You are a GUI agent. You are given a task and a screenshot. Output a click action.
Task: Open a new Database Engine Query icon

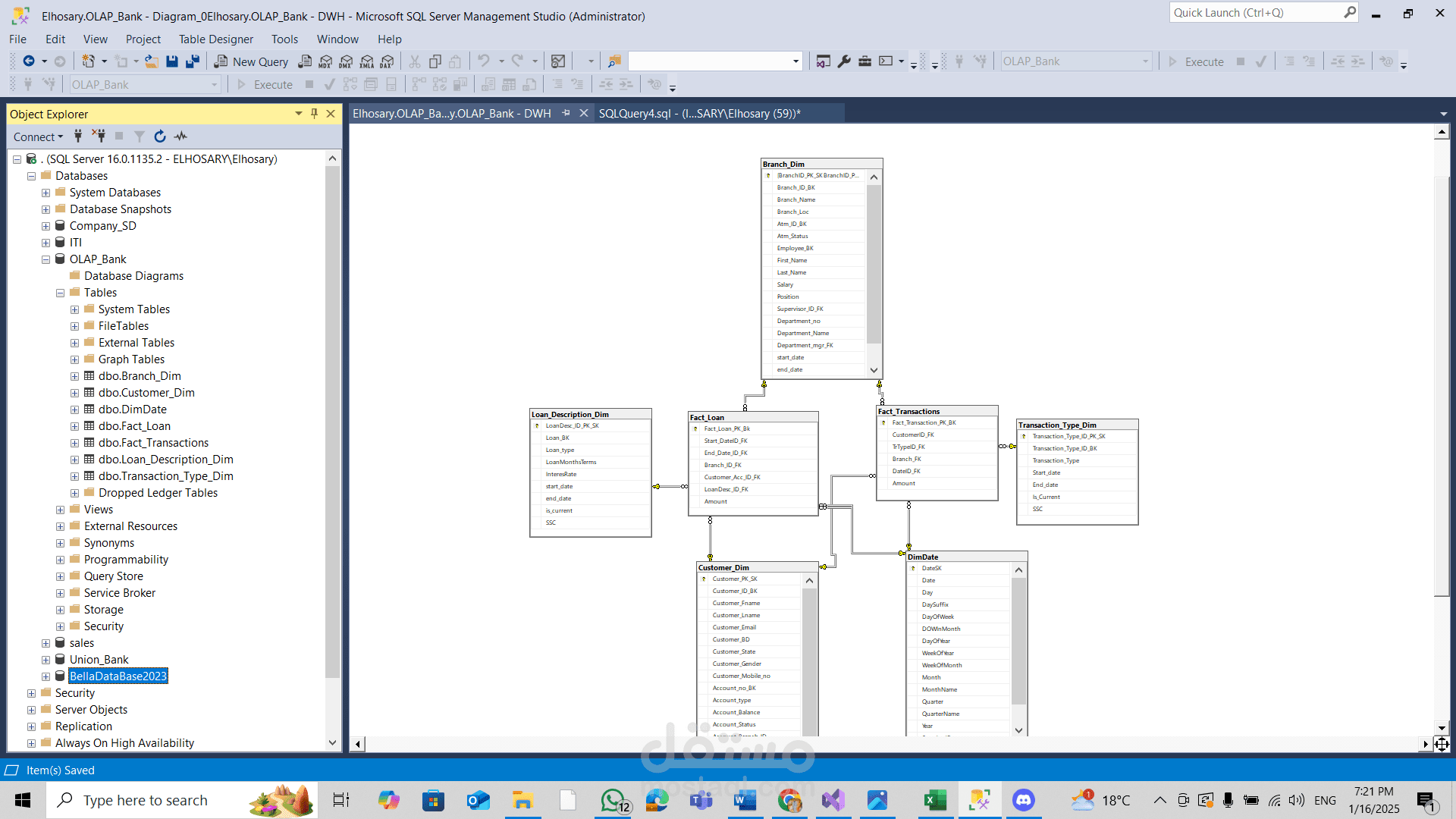coord(305,61)
